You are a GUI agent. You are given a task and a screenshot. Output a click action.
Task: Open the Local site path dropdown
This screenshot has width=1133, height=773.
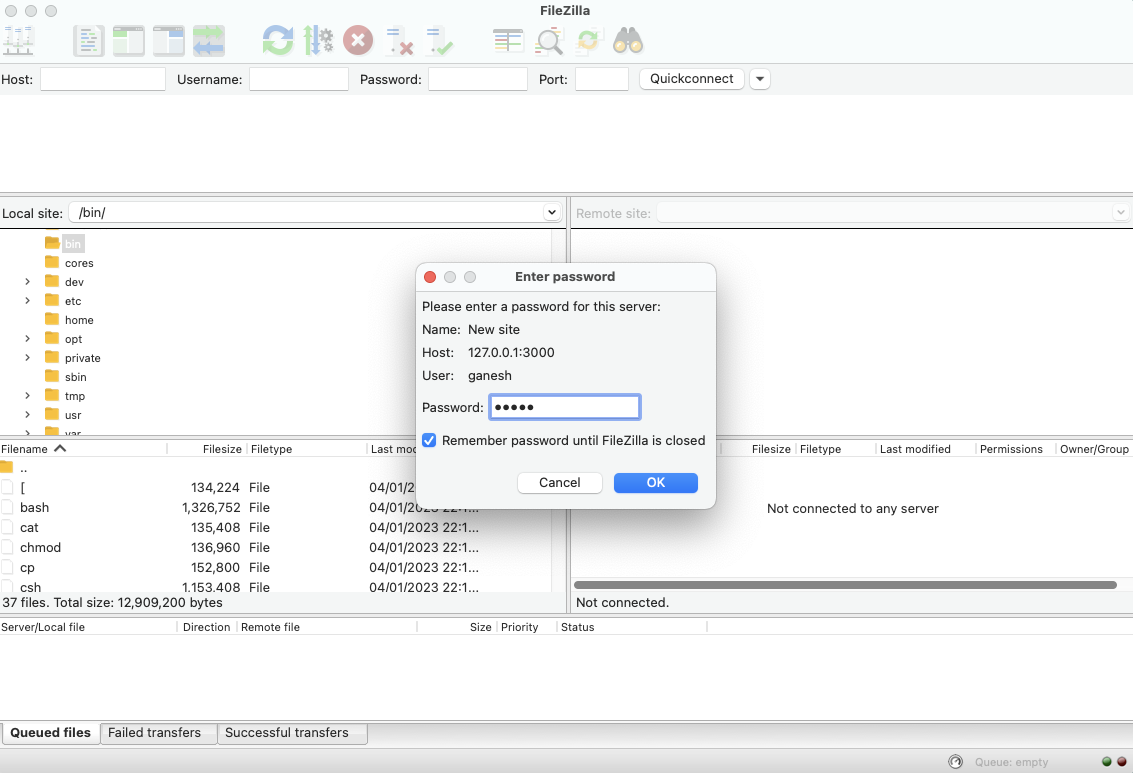pos(551,212)
